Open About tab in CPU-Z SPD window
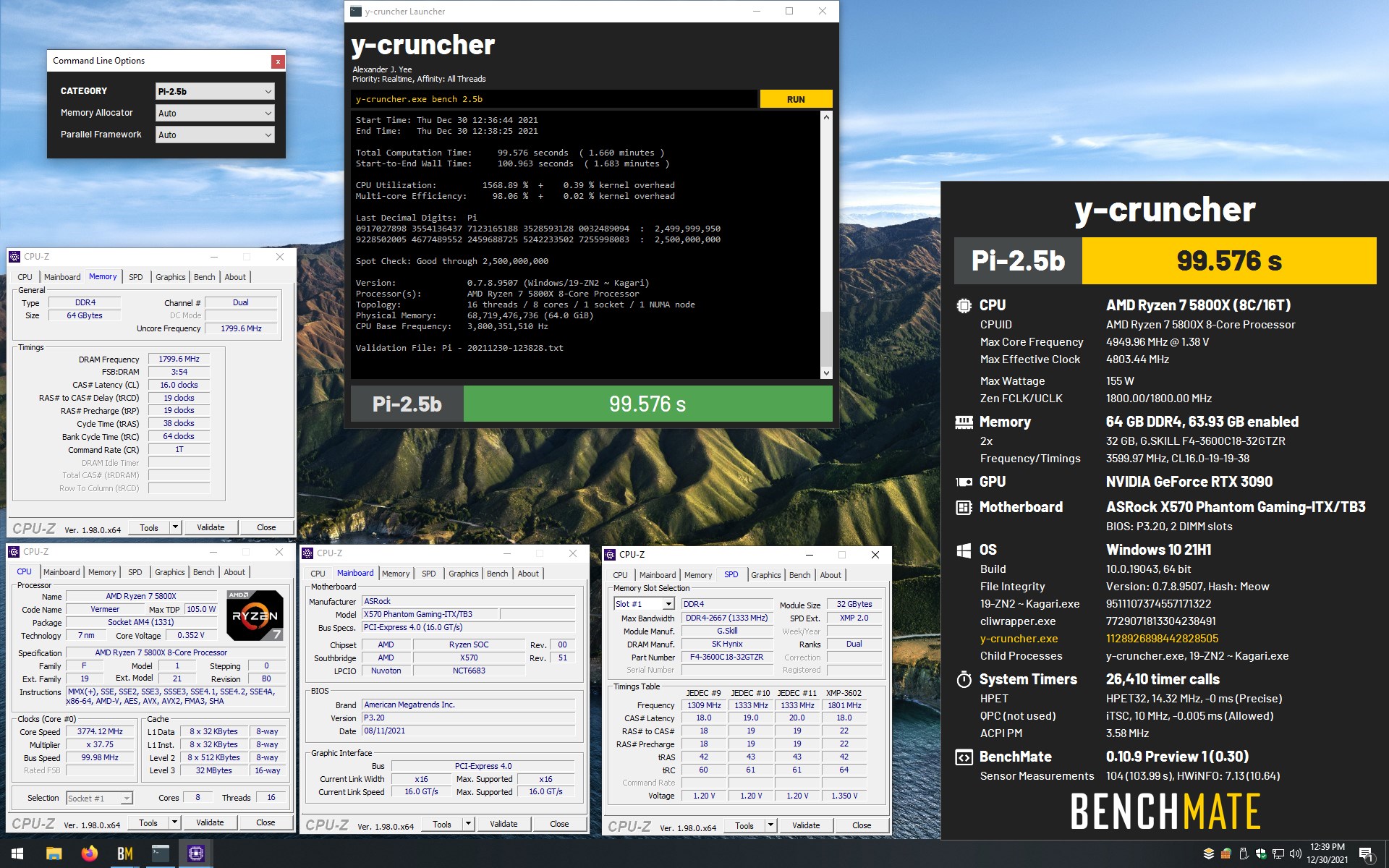This screenshot has width=1389, height=868. [x=831, y=575]
